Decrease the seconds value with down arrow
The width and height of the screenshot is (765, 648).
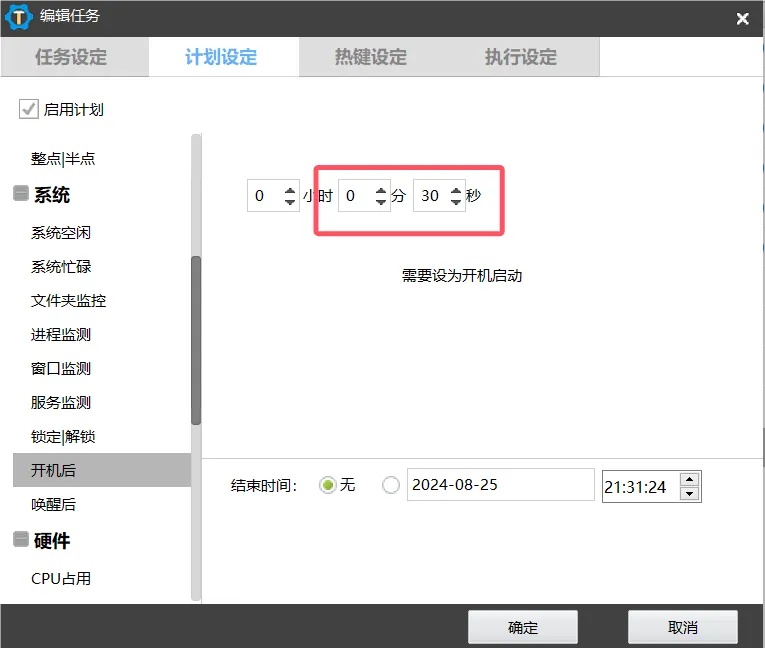point(456,201)
